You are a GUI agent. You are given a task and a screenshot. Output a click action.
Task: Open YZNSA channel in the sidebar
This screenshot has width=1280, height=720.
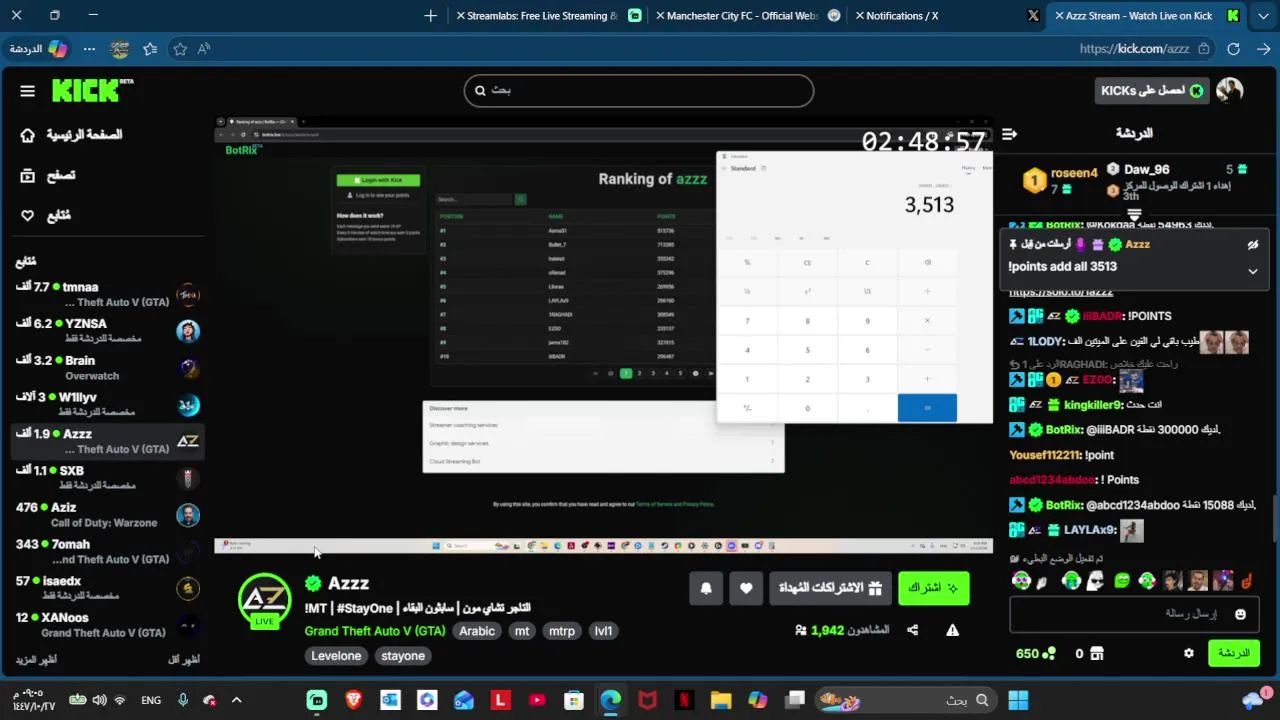[x=108, y=331]
